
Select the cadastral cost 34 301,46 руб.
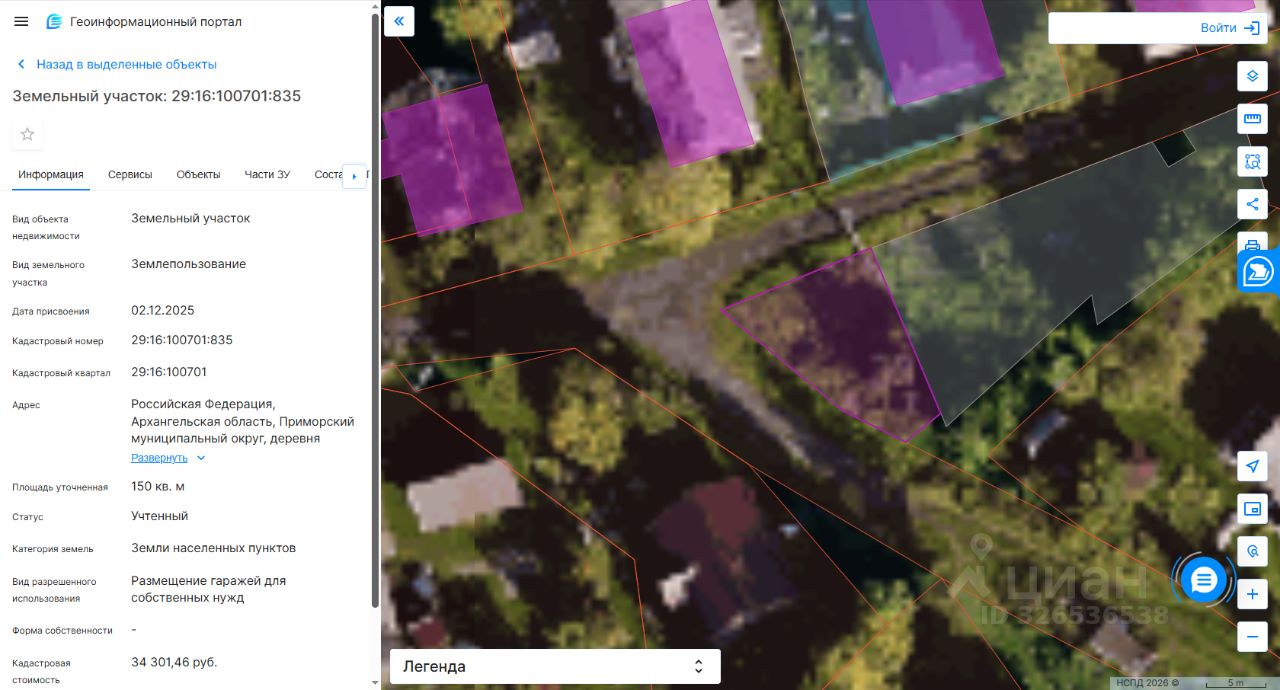click(174, 662)
